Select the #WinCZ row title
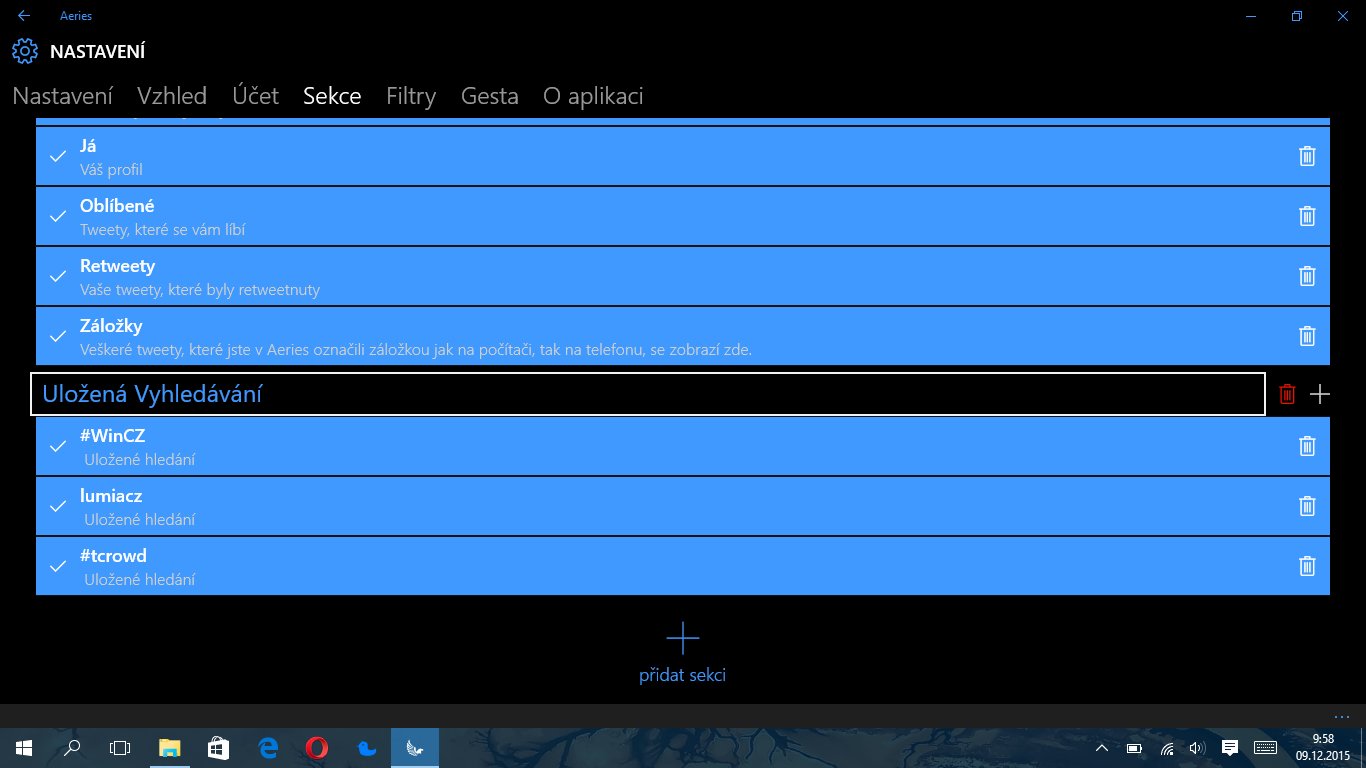1366x768 pixels. 111,436
